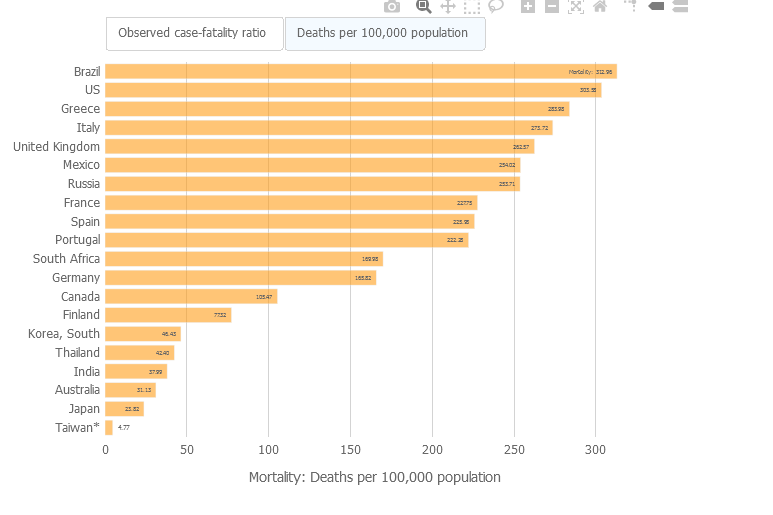Click the Brazil mortality bar
This screenshot has width=773, height=515.
360,72
